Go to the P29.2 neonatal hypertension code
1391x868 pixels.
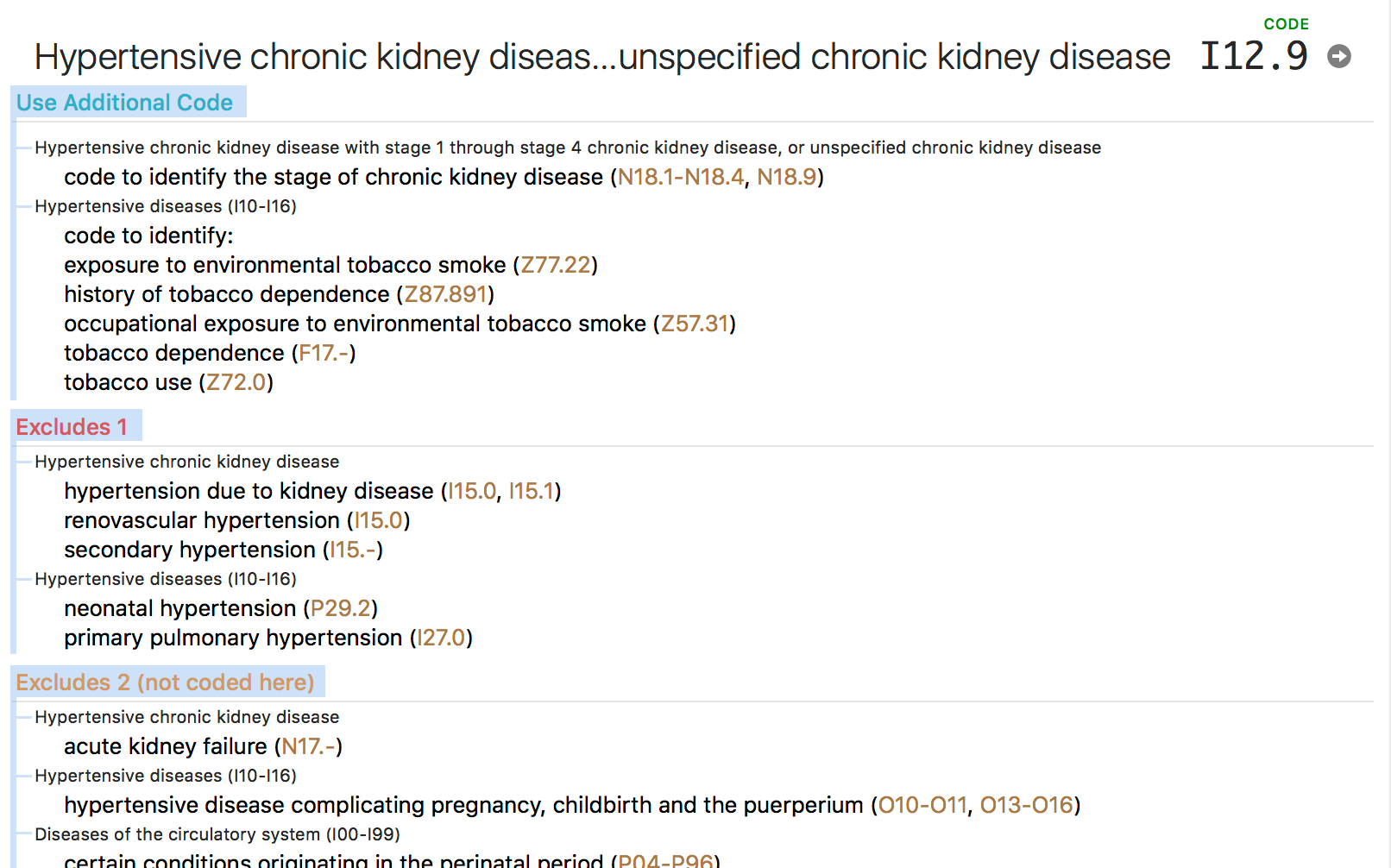pyautogui.click(x=341, y=608)
